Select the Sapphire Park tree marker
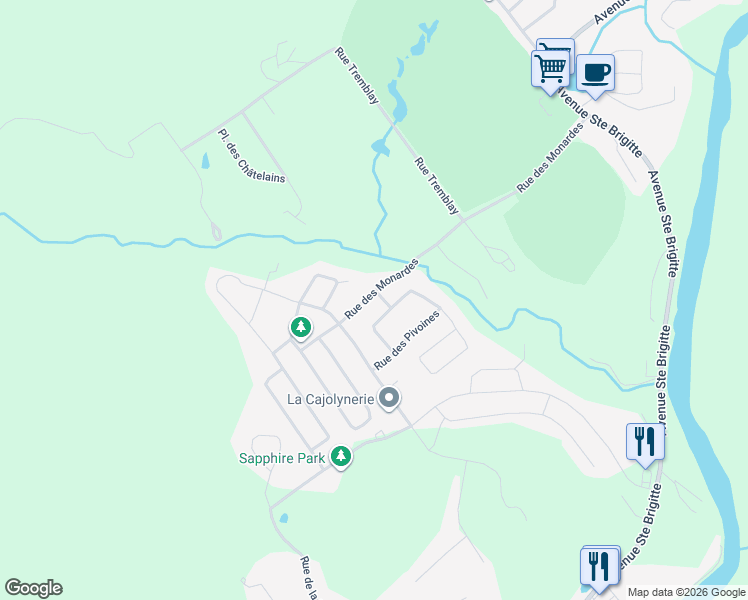The image size is (748, 600). tap(341, 457)
